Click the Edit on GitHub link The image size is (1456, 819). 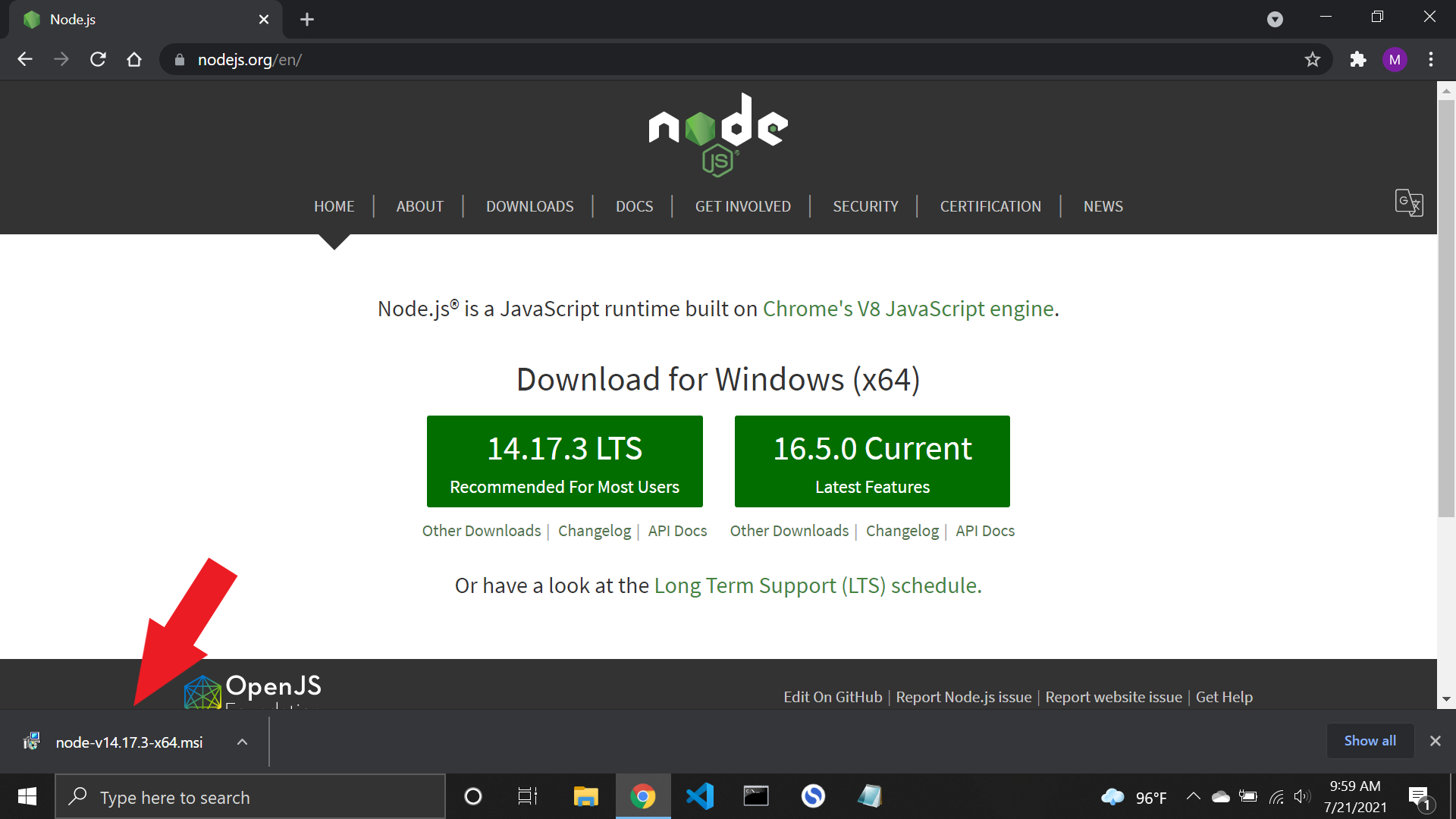(x=832, y=697)
